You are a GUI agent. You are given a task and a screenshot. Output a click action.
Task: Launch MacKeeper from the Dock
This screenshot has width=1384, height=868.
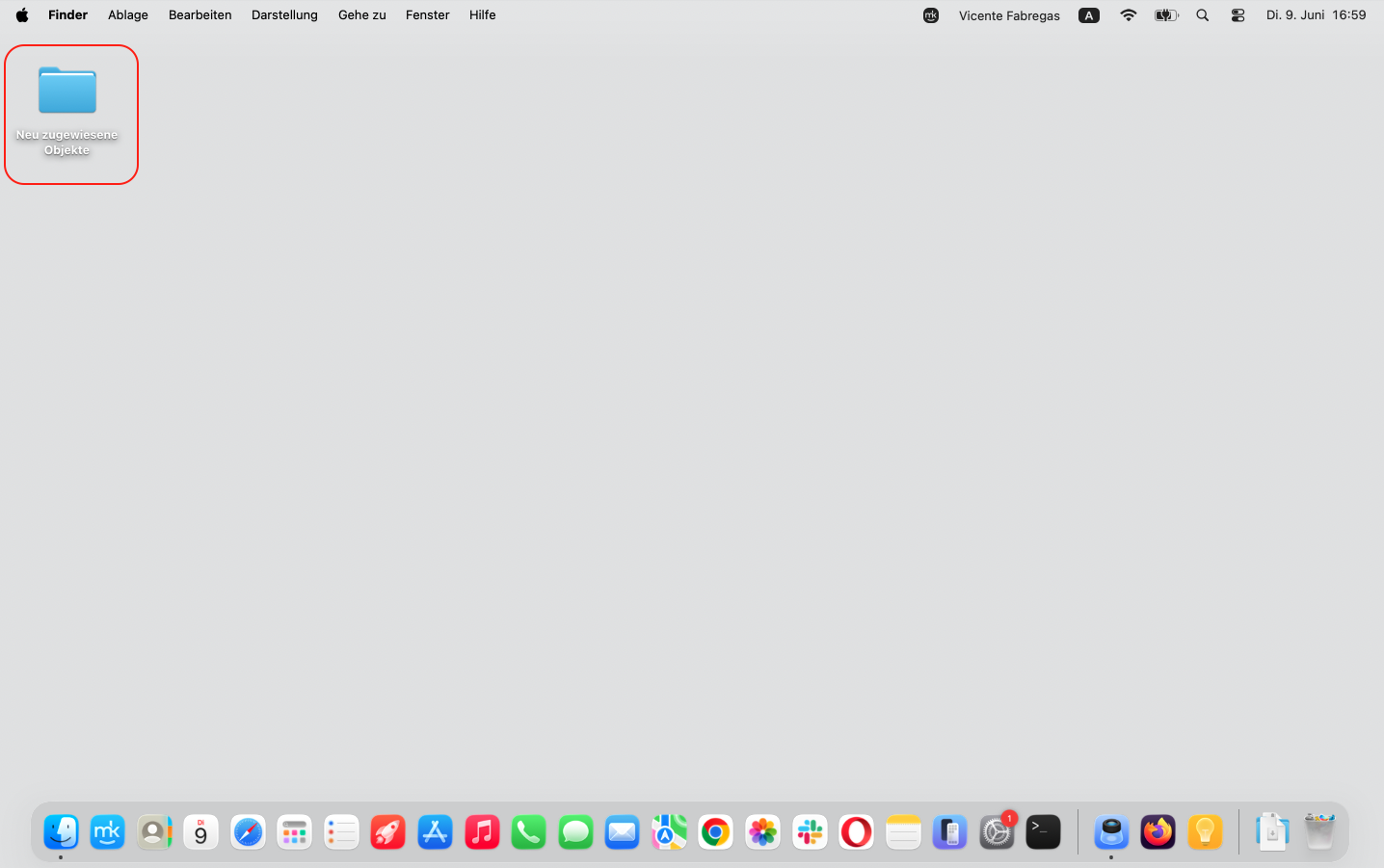(108, 831)
